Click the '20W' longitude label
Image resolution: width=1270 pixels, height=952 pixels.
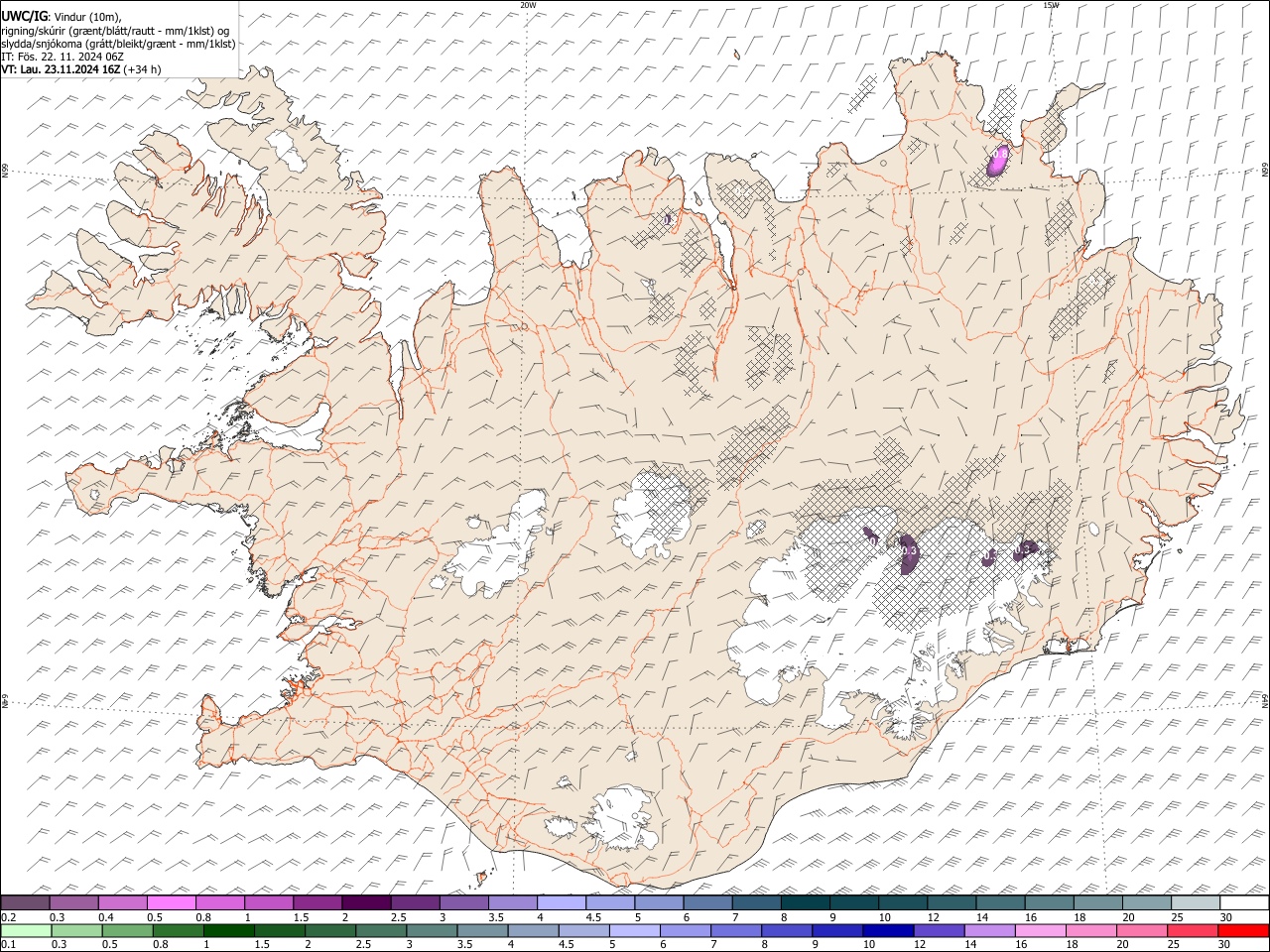tap(528, 5)
